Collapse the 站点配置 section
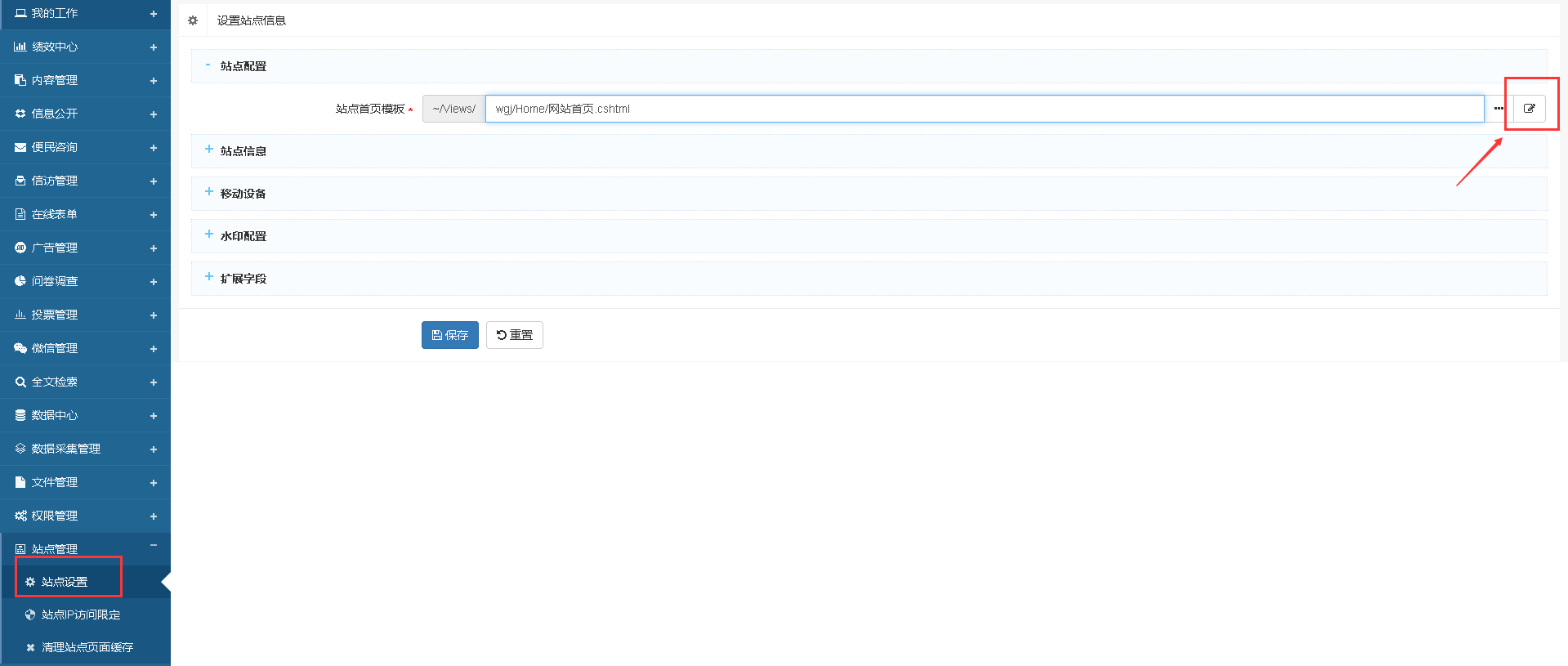This screenshot has width=1568, height=666. click(x=243, y=66)
